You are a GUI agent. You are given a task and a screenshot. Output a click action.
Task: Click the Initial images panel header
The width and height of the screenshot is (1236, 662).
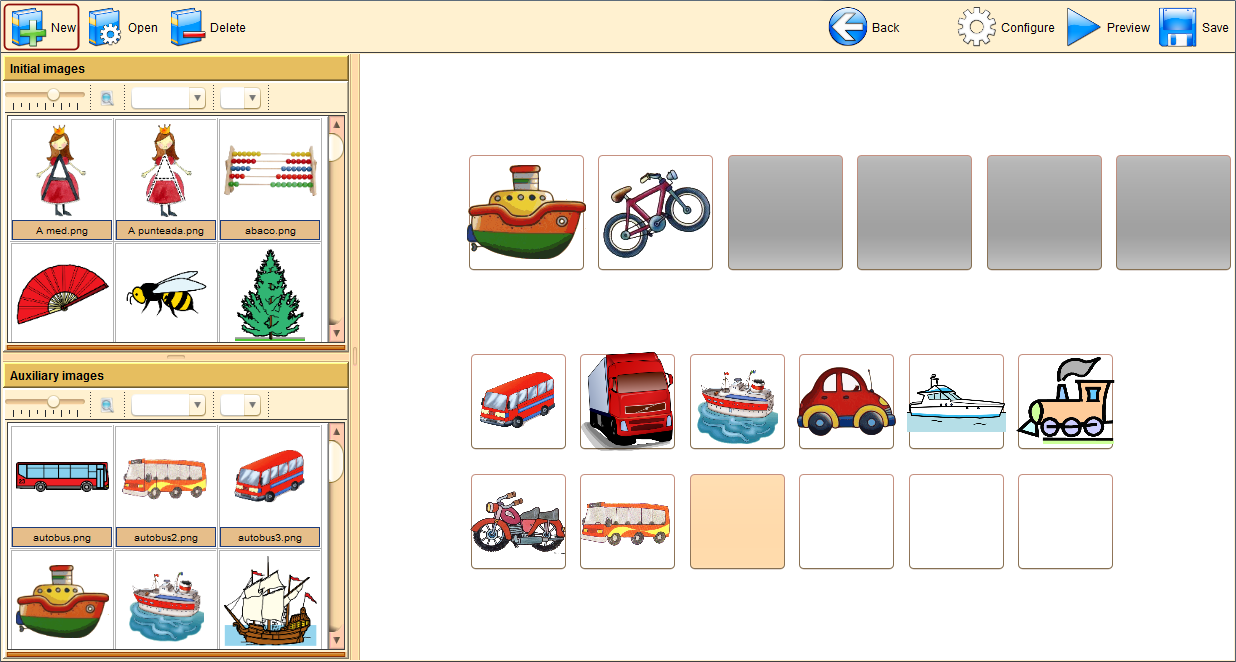coord(175,69)
